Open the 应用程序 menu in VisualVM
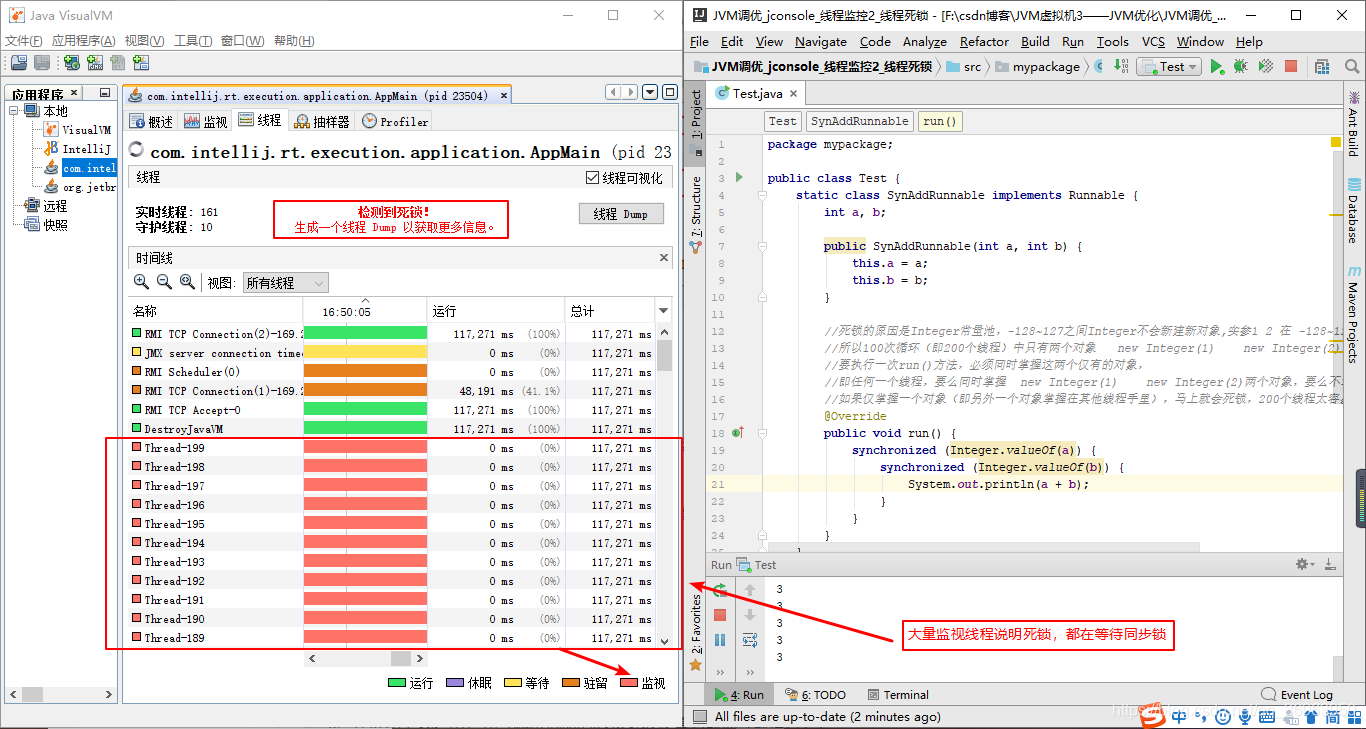This screenshot has width=1366, height=729. 83,41
